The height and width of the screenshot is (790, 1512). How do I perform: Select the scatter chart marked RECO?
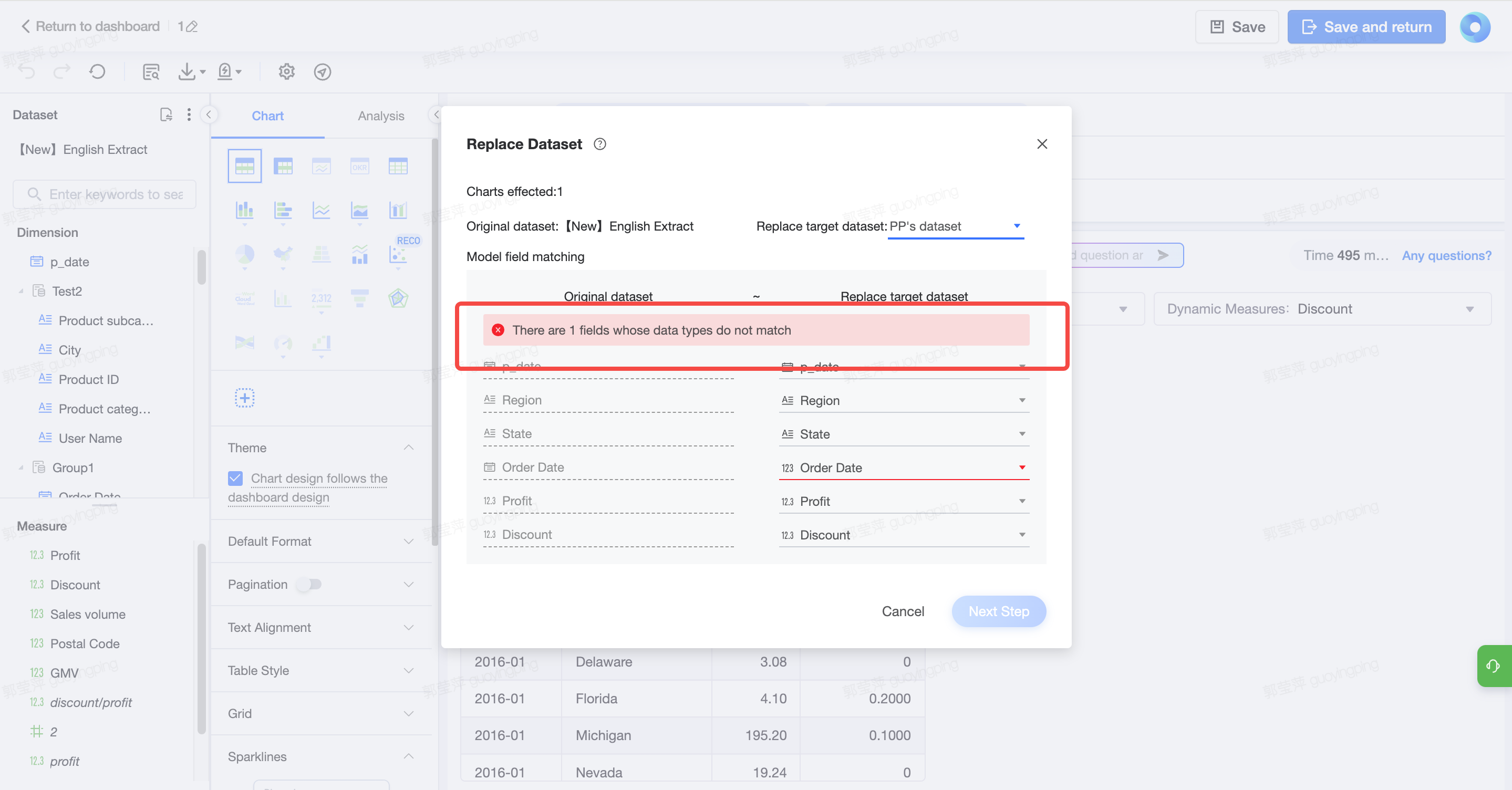click(398, 254)
